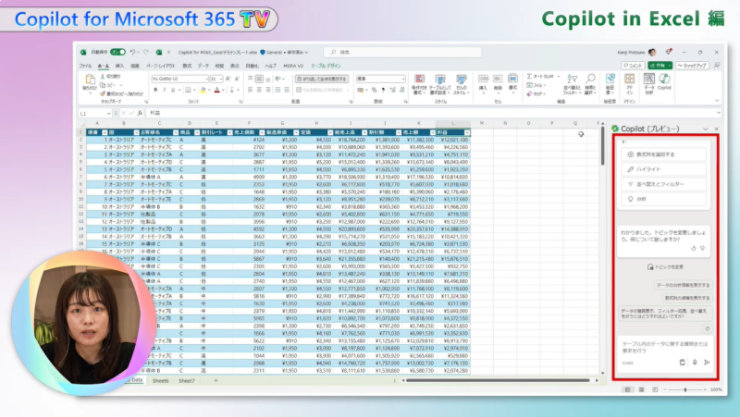
Task: Open the Cell Styles (セルのスタイル) gallery
Action: (x=461, y=84)
